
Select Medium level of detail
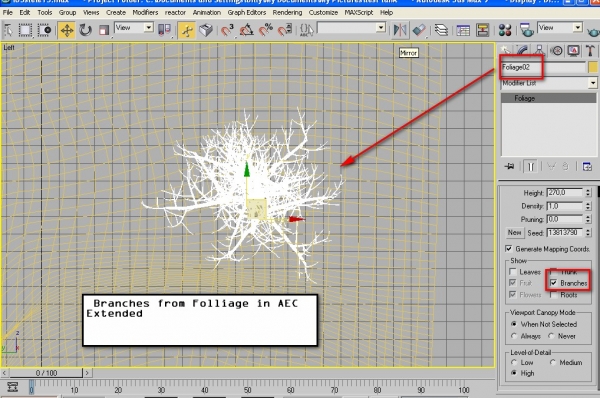point(553,362)
